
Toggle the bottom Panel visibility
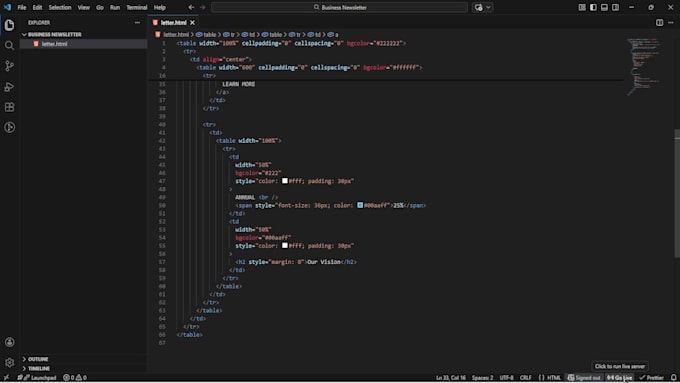[x=604, y=7]
